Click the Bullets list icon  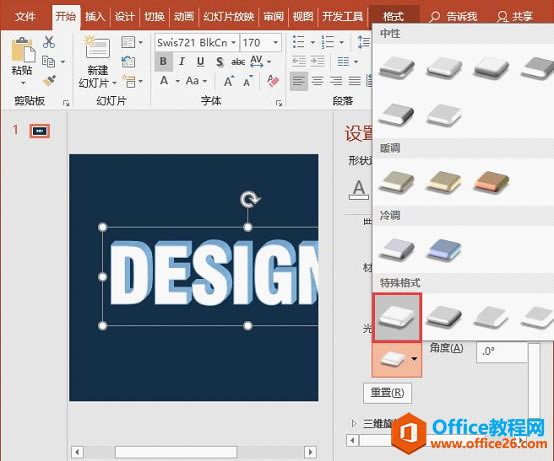tap(299, 42)
